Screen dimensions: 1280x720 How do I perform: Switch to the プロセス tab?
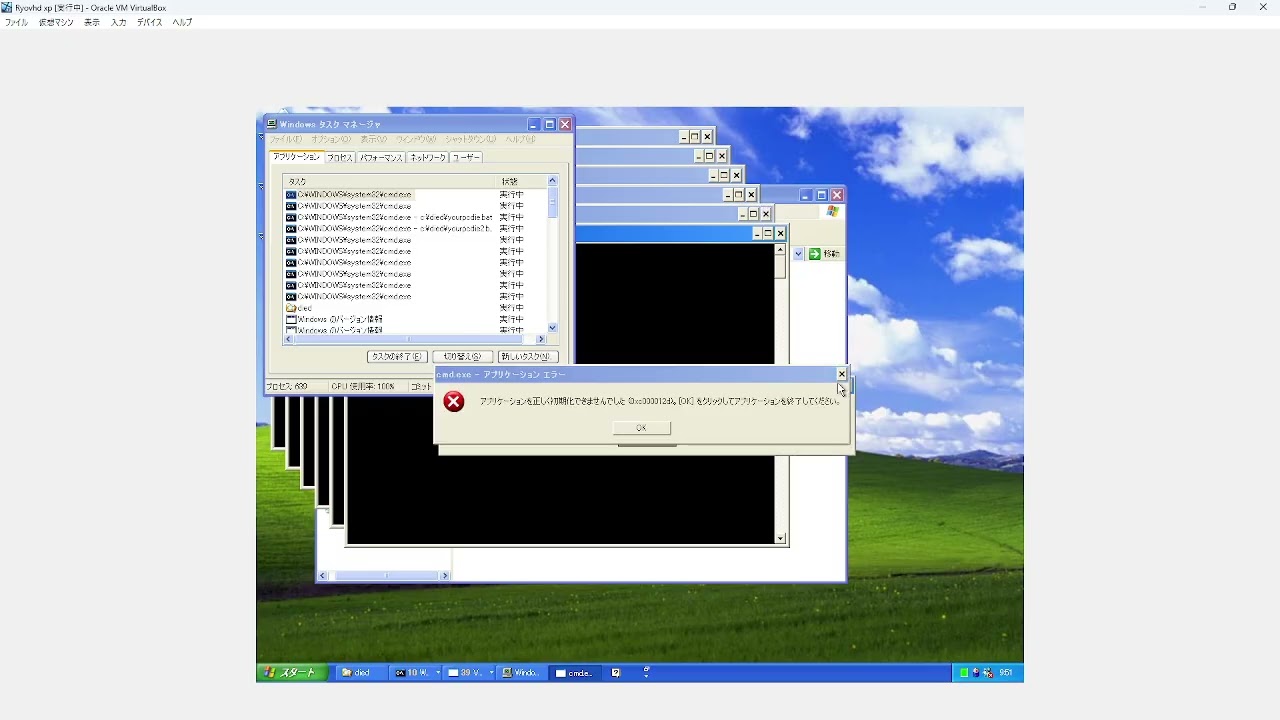tap(340, 158)
